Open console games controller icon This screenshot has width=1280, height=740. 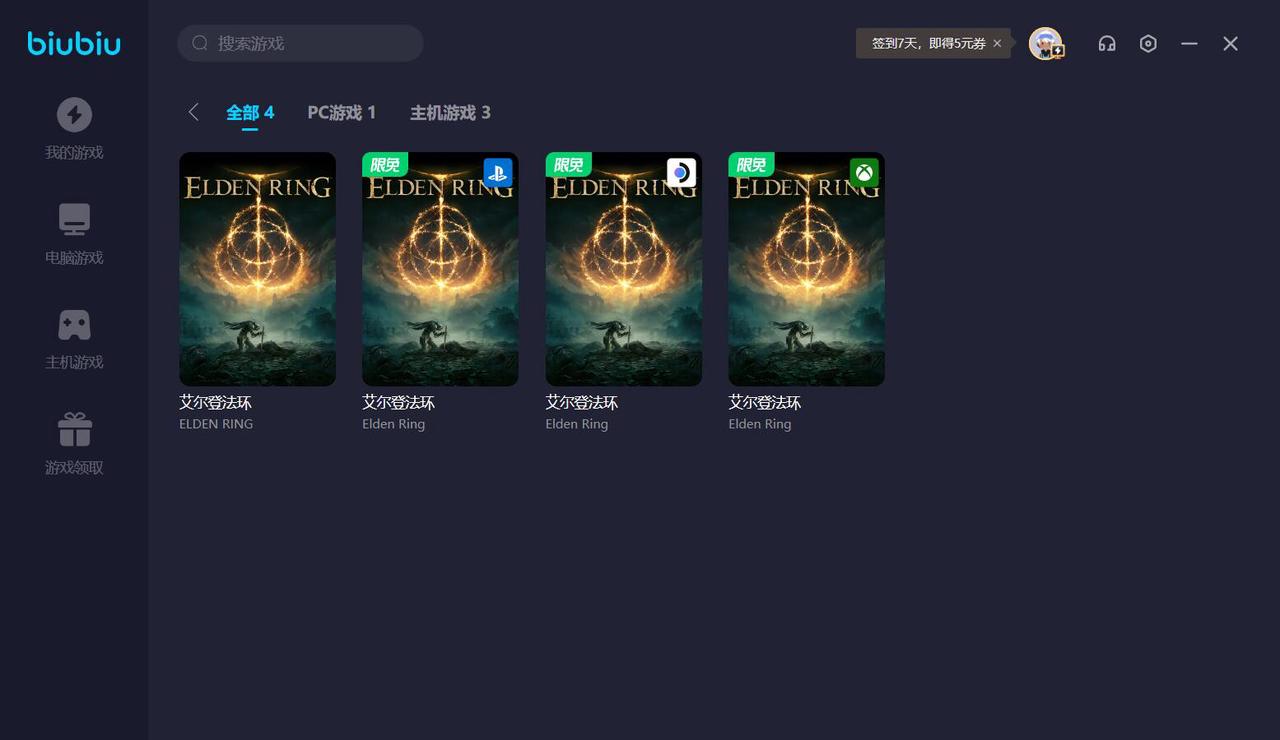point(74,324)
